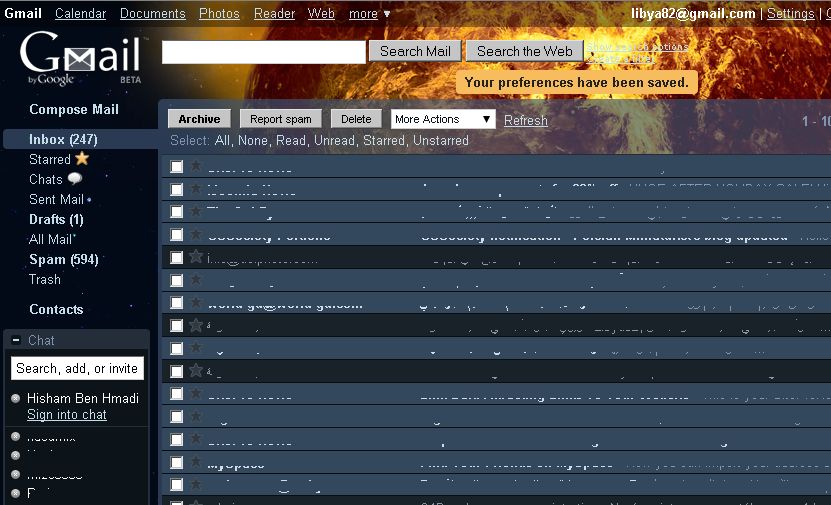Open the Spam (594) folder
This screenshot has width=831, height=505.
pyautogui.click(x=64, y=260)
